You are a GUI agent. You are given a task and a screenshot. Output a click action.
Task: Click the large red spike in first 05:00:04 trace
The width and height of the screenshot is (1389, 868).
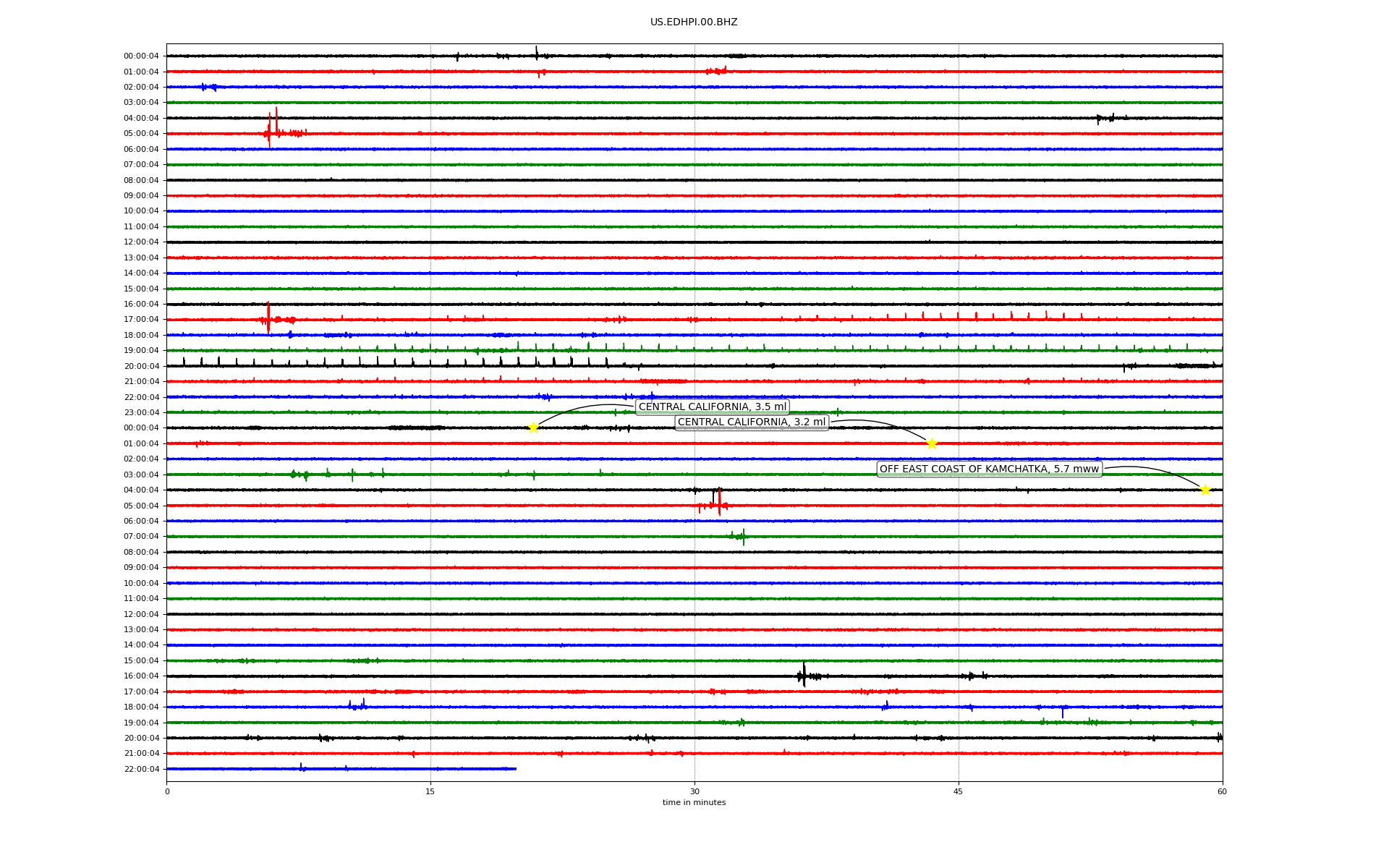tap(270, 129)
